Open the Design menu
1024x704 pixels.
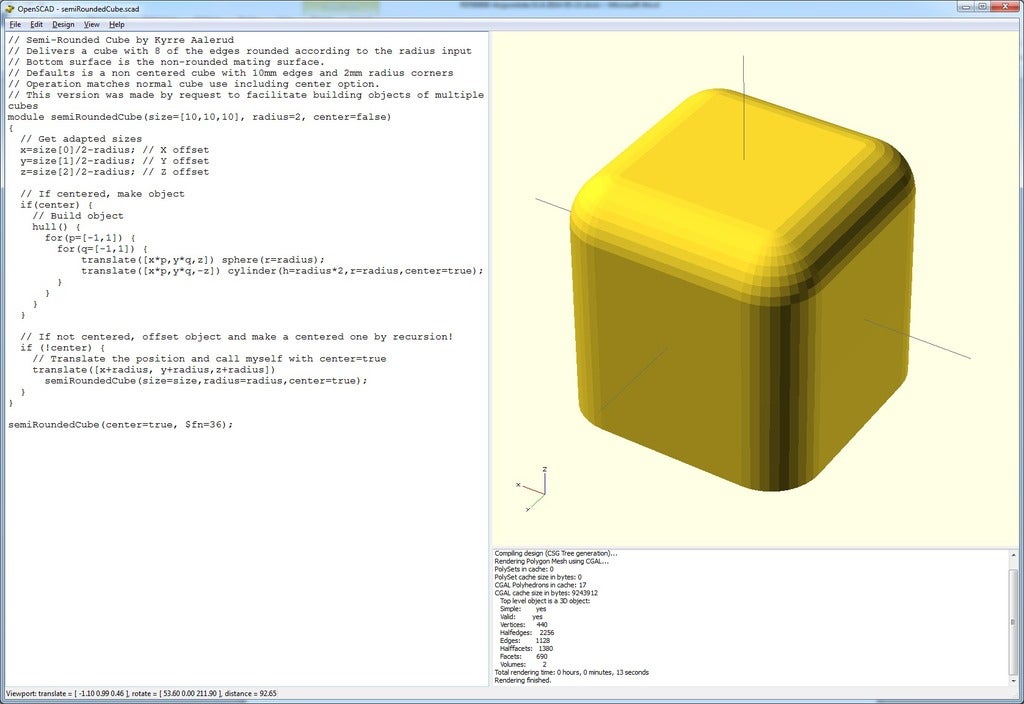[x=63, y=24]
